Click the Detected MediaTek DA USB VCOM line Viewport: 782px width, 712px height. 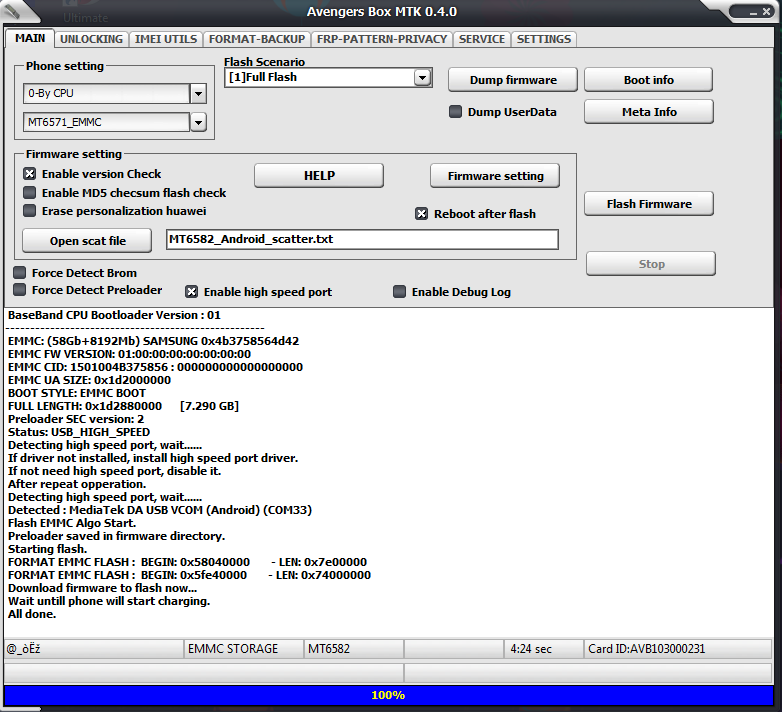pos(160,510)
